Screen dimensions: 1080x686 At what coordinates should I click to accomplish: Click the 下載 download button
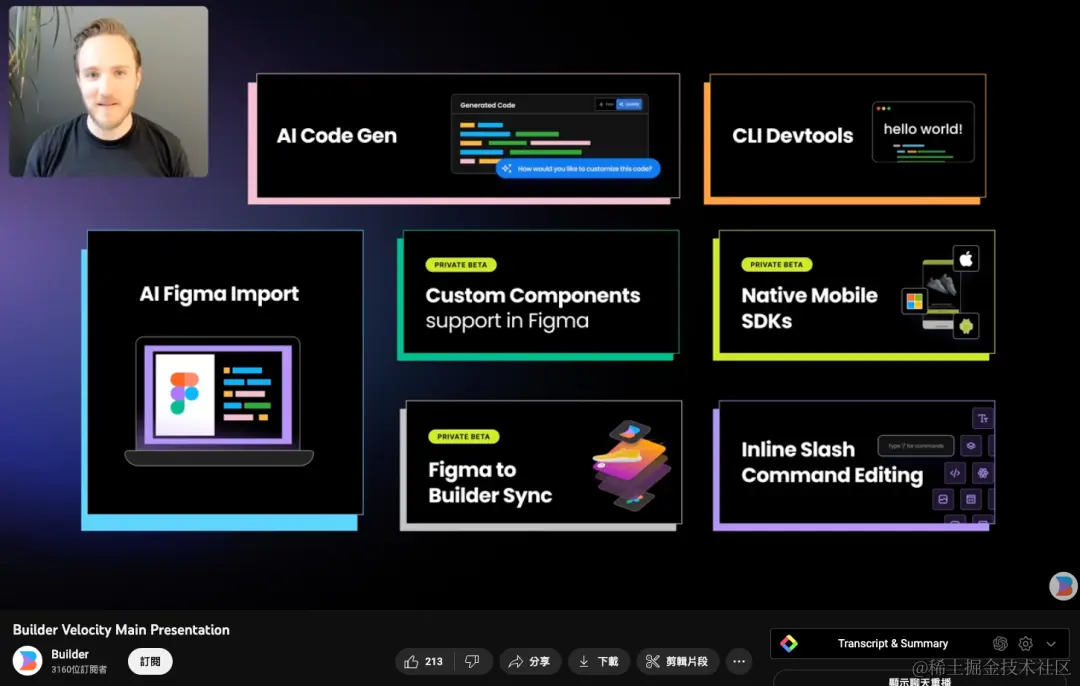click(x=598, y=661)
